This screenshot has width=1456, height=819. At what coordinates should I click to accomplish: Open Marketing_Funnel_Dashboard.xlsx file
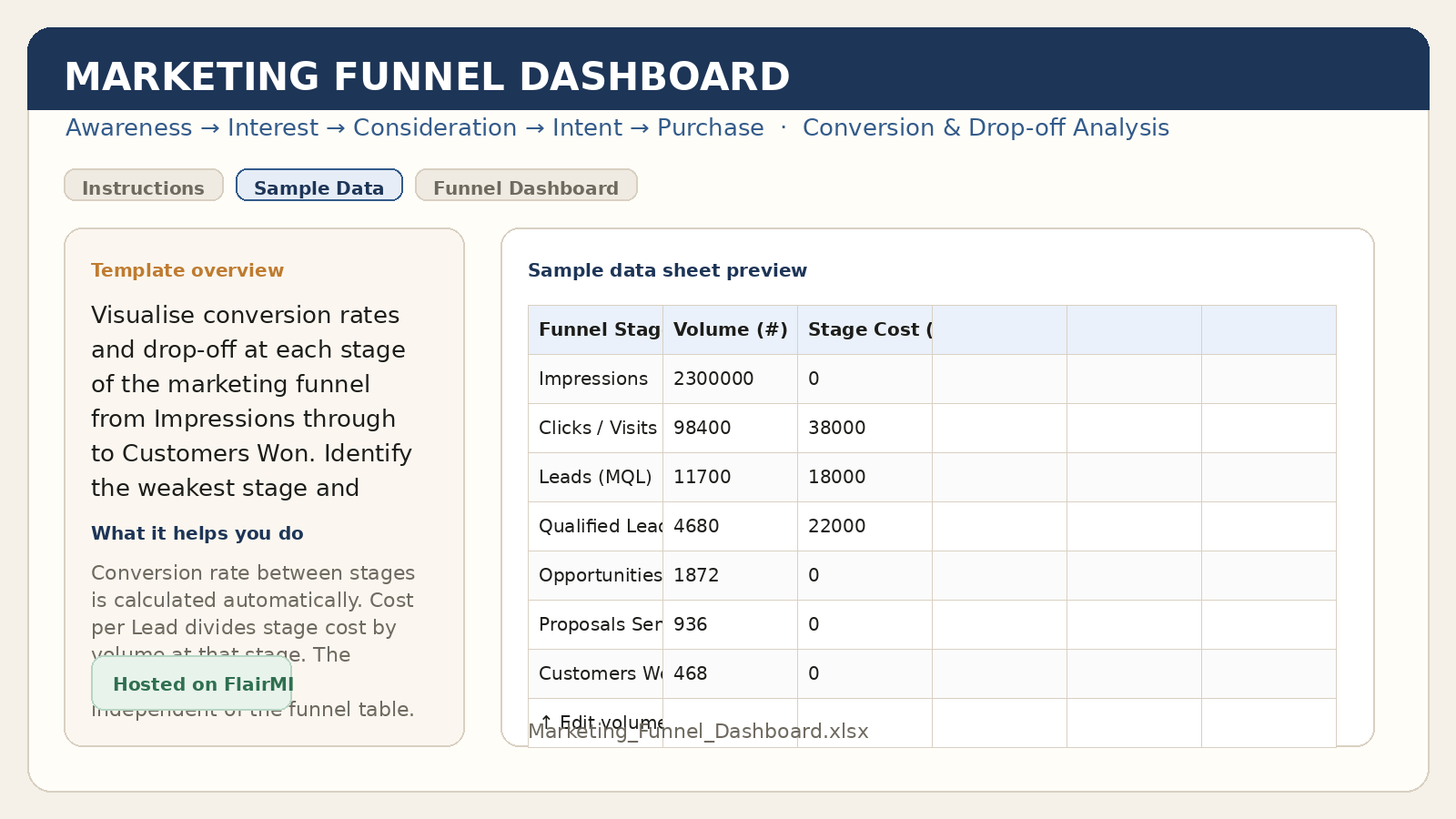(x=698, y=731)
